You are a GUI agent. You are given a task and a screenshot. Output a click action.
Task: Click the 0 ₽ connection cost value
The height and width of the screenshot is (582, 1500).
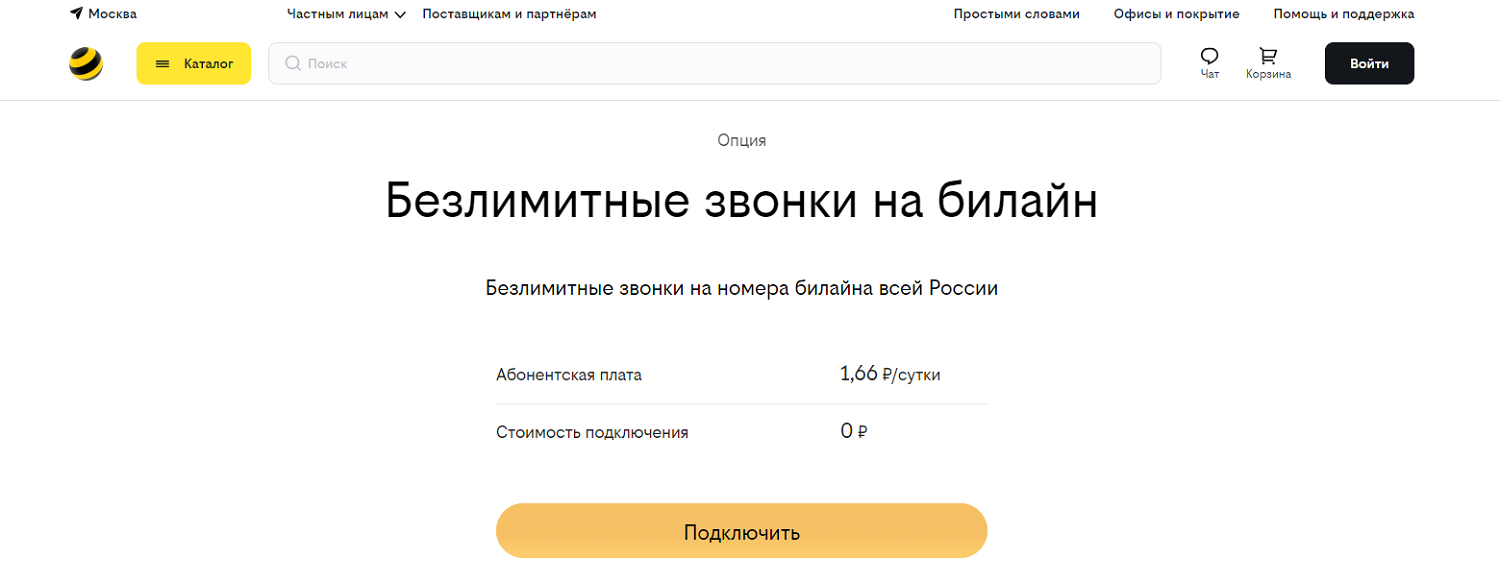tap(853, 432)
